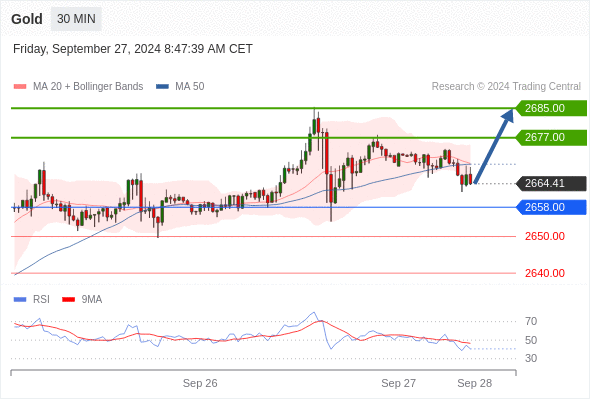Screen dimensions: 590x400
Task: Click the RSI 50 level label
Action: 531,340
